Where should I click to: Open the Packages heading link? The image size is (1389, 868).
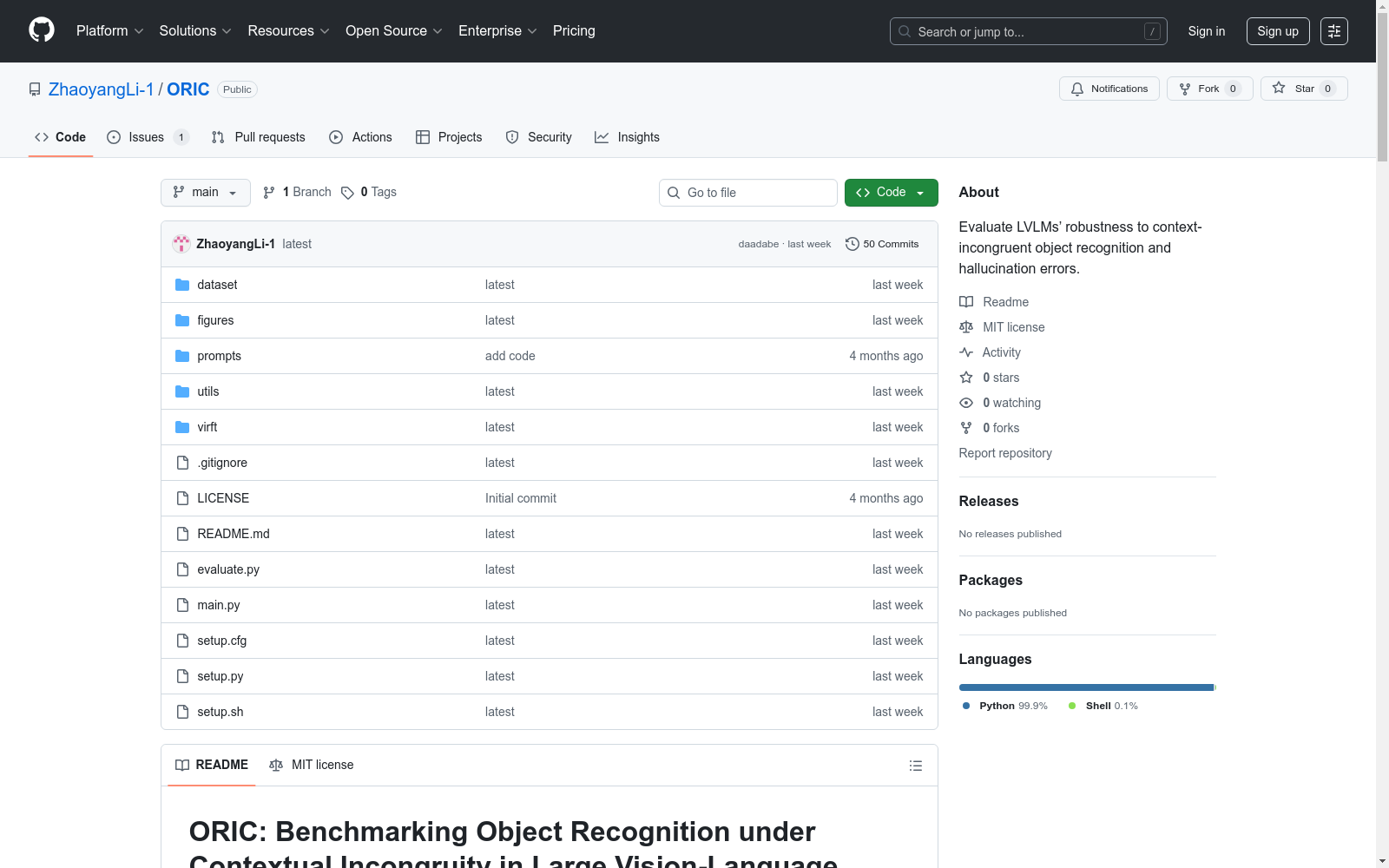tap(991, 580)
